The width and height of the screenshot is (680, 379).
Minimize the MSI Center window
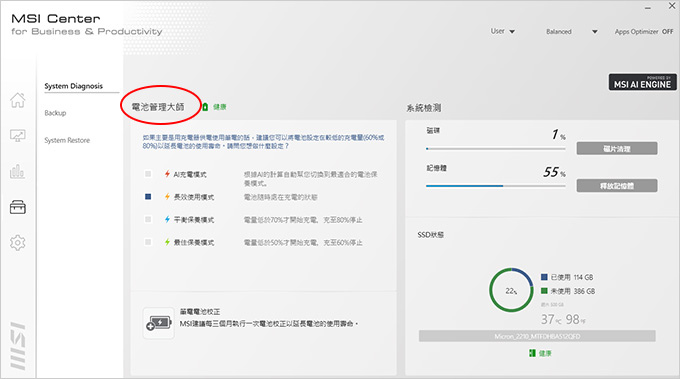(647, 7)
